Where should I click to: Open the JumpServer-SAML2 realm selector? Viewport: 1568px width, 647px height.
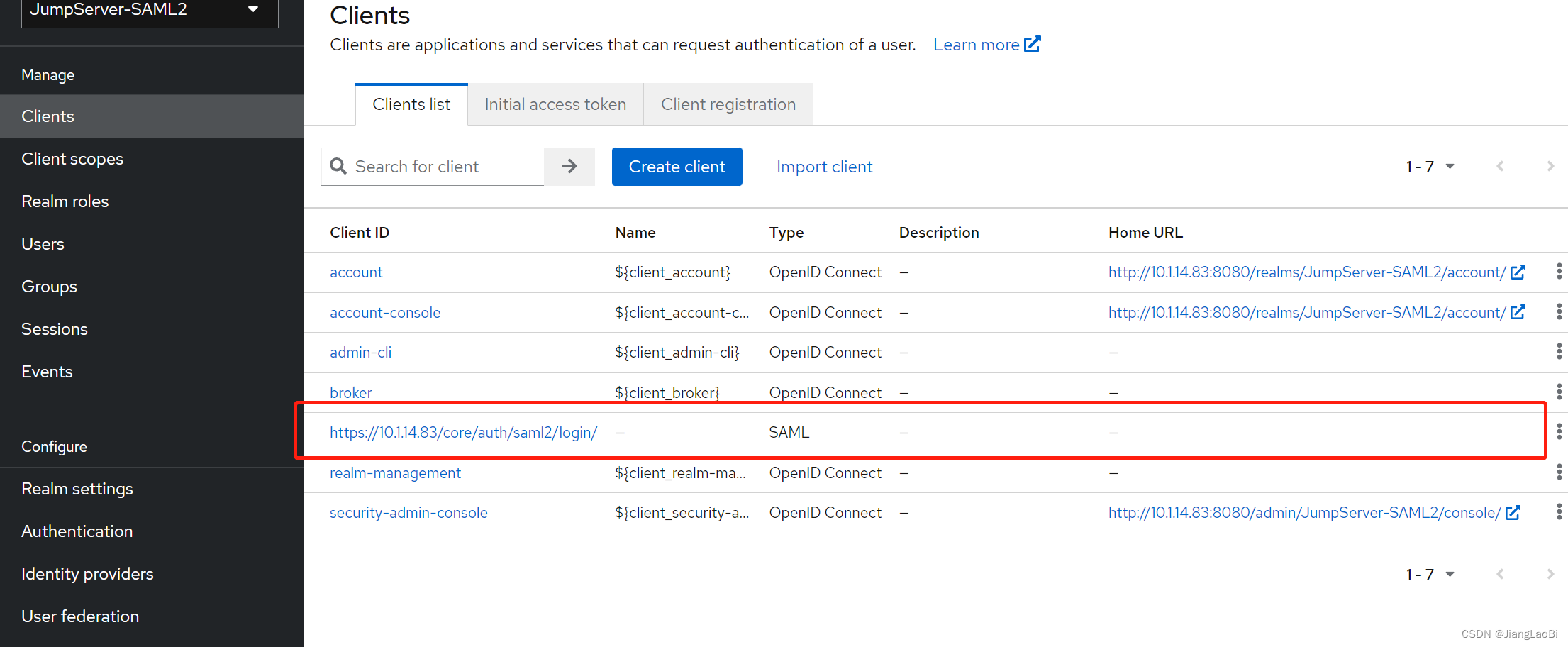[149, 13]
